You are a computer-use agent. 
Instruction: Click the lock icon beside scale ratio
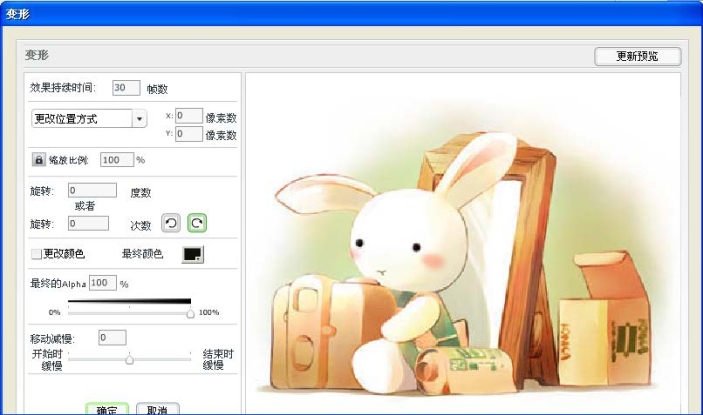[x=39, y=159]
